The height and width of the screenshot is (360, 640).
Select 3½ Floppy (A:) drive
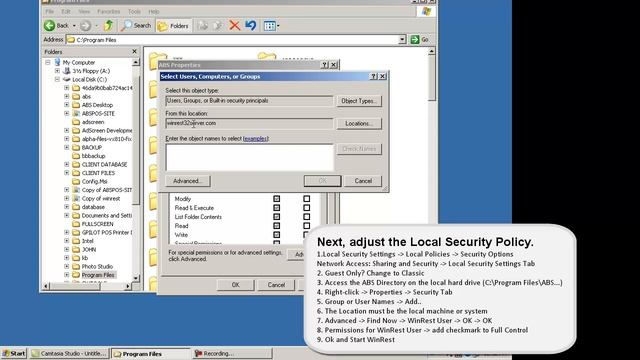tap(91, 71)
